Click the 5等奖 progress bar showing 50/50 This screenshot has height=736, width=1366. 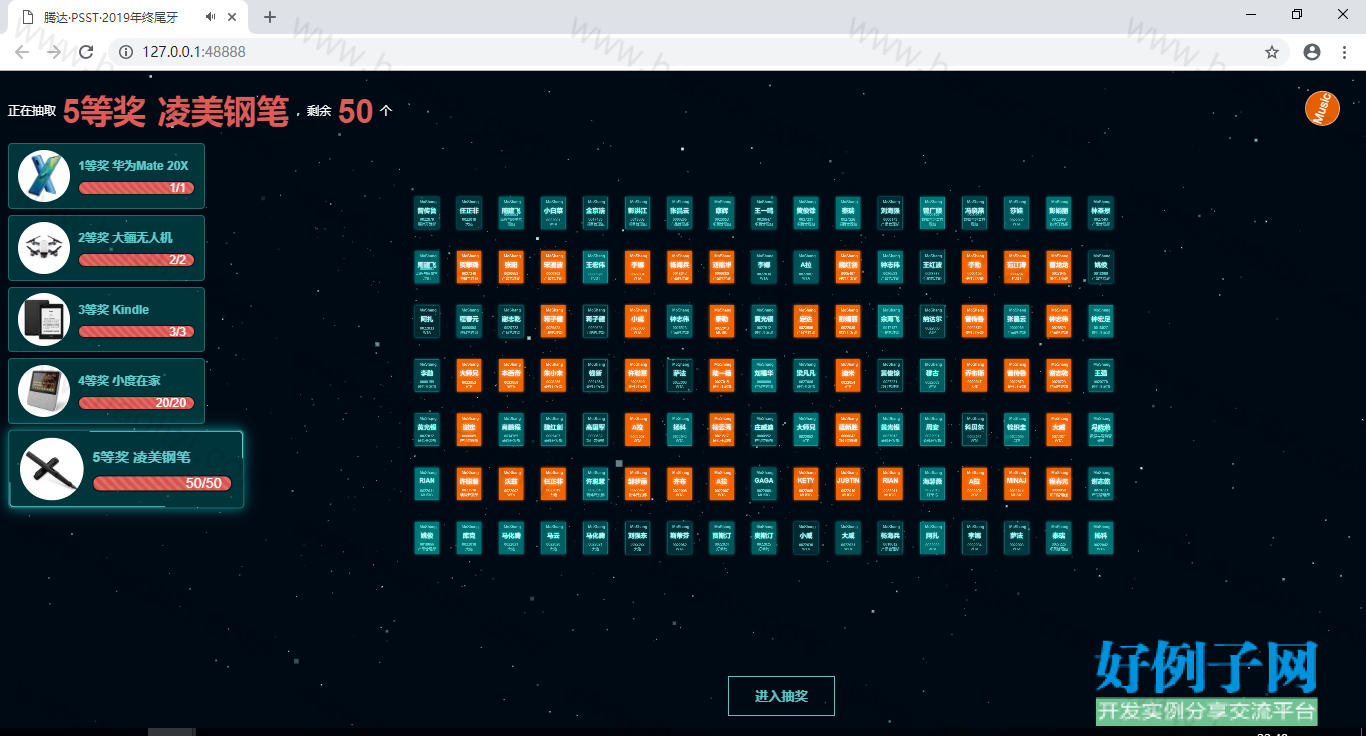point(162,483)
